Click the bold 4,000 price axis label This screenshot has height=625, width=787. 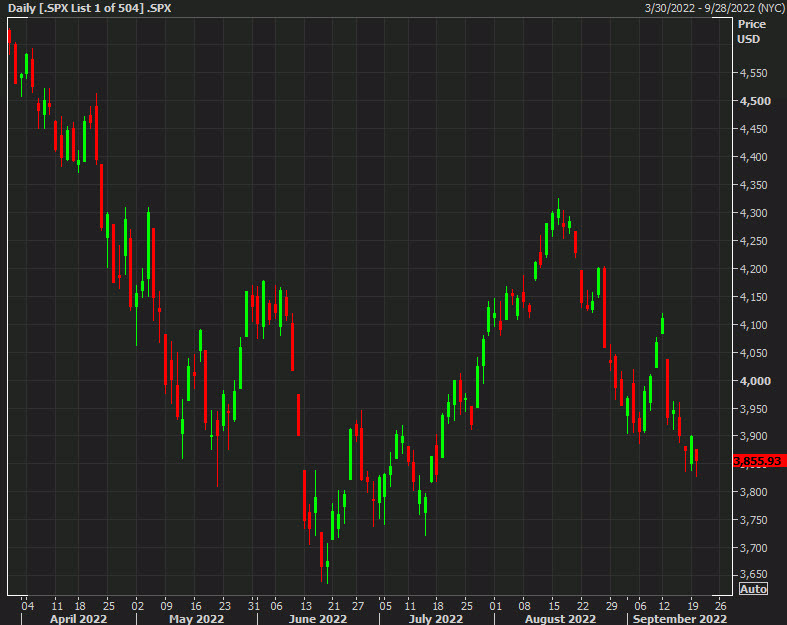(755, 381)
